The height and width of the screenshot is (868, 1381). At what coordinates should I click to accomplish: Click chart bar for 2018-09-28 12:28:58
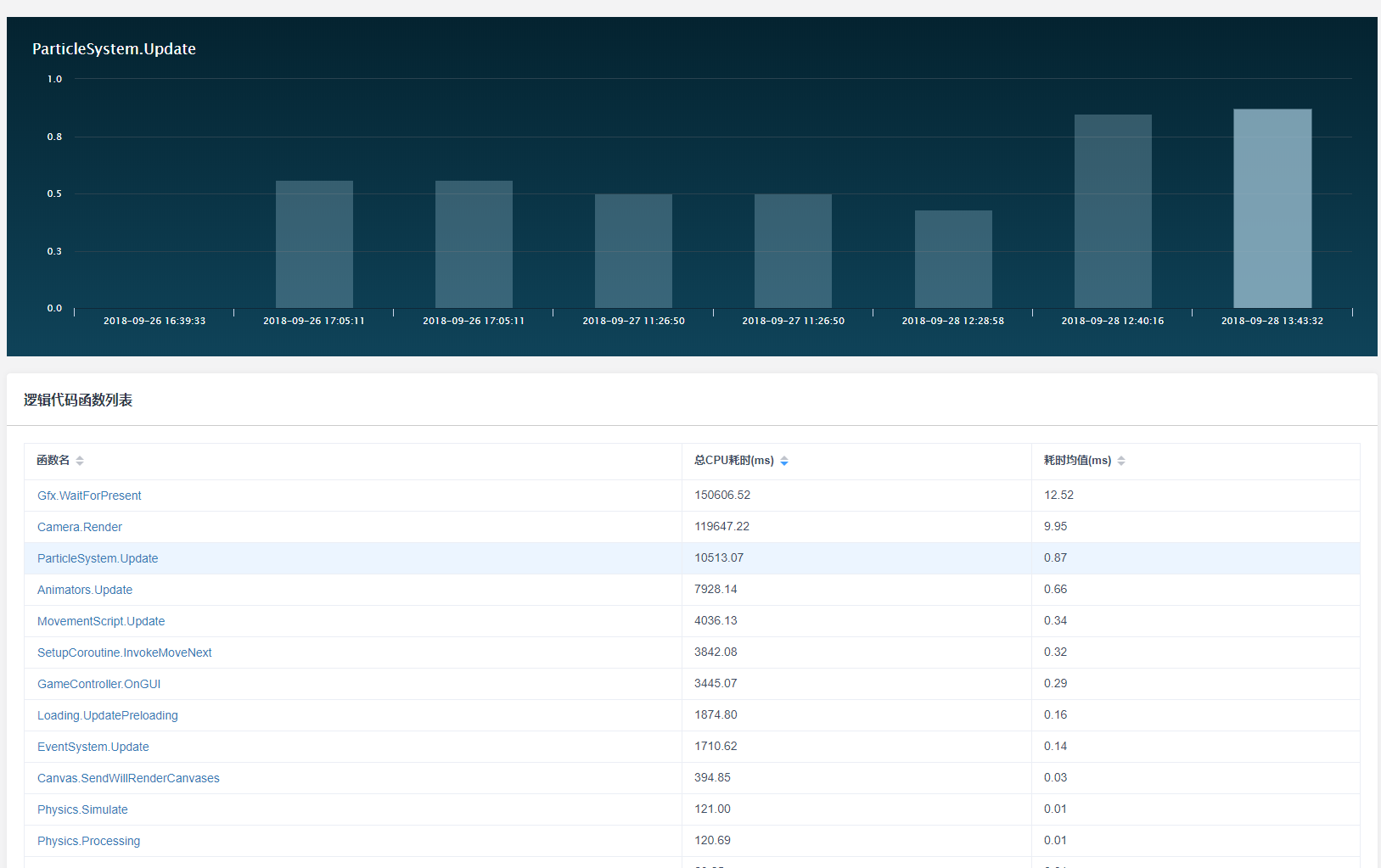pos(952,259)
